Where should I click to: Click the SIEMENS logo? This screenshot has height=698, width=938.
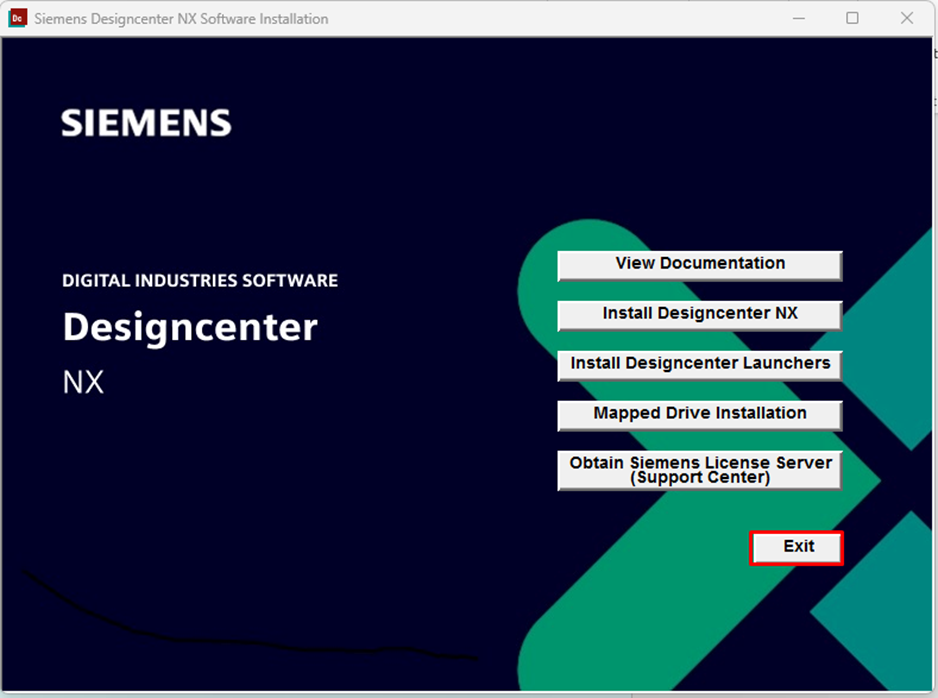click(x=146, y=123)
